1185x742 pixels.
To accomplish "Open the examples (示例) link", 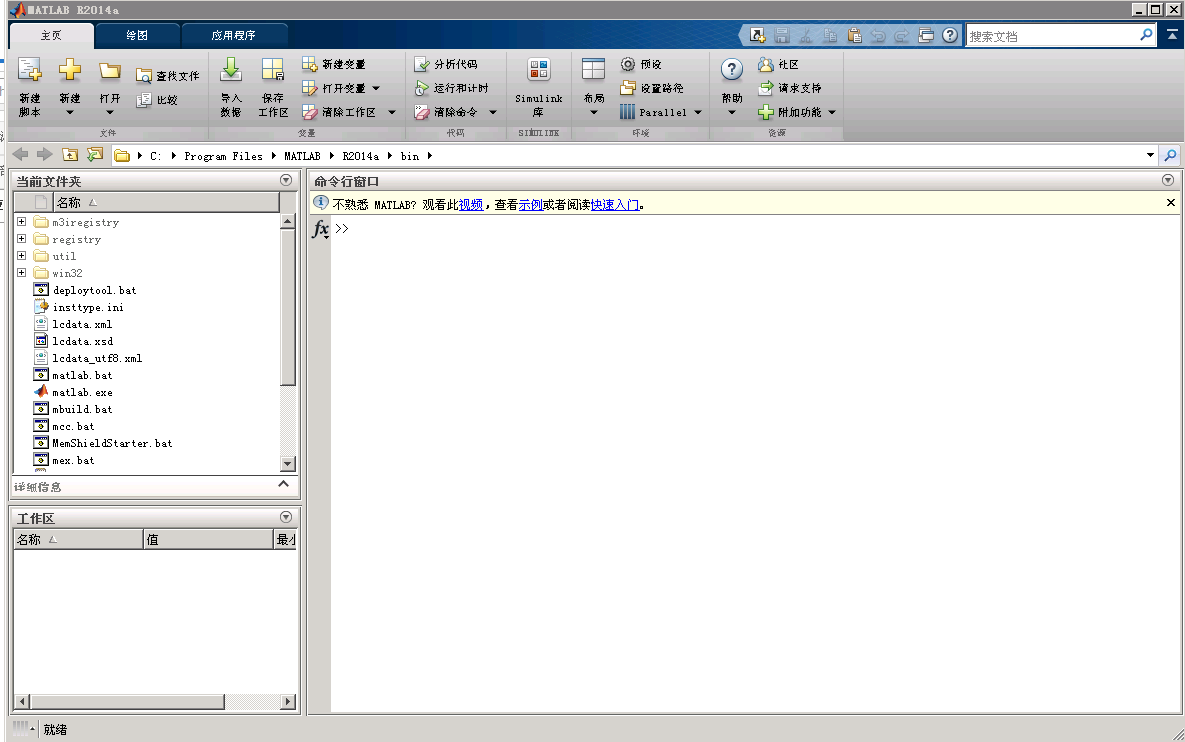I will point(531,205).
